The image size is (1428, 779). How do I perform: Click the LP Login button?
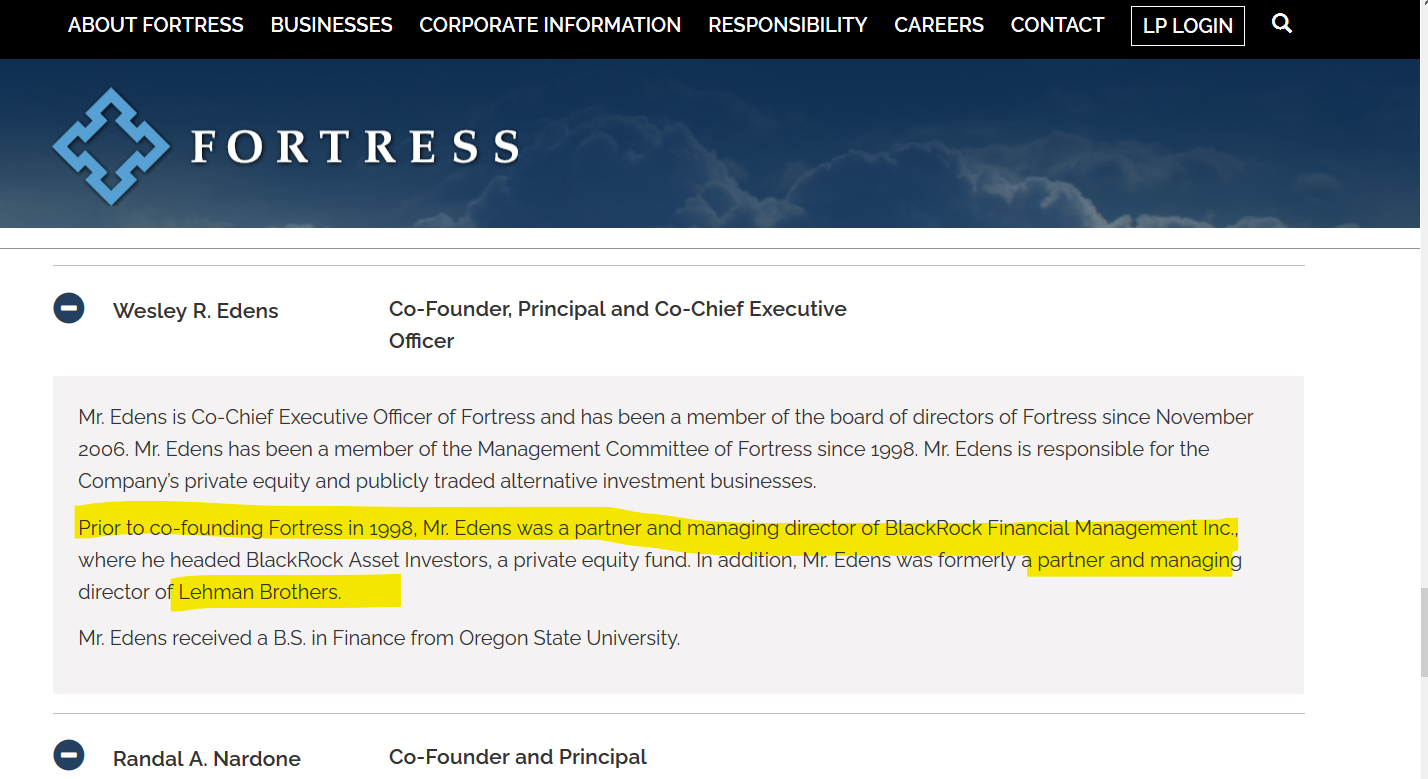[1188, 26]
